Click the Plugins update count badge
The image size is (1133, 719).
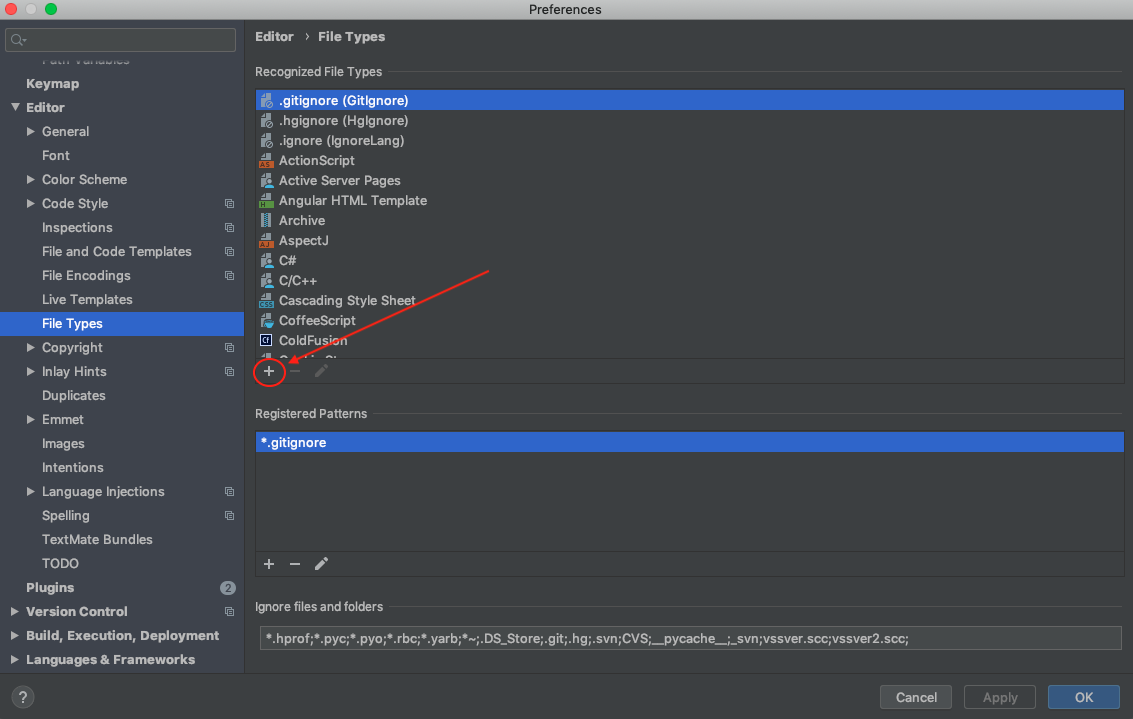[228, 587]
